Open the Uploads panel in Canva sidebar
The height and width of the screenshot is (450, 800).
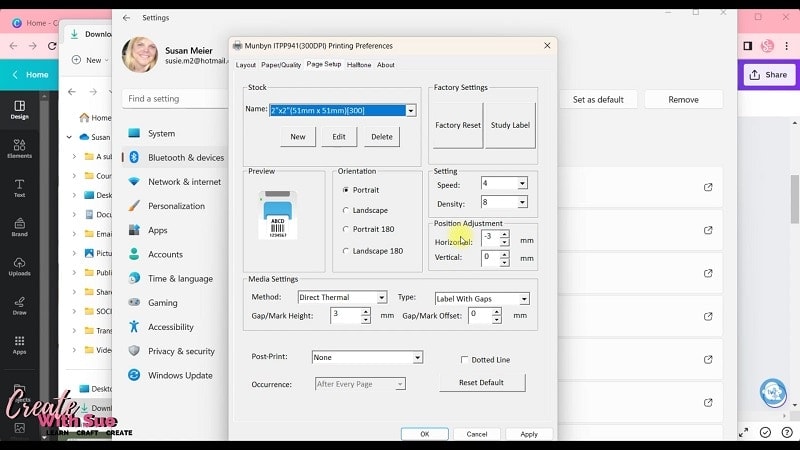pos(19,266)
